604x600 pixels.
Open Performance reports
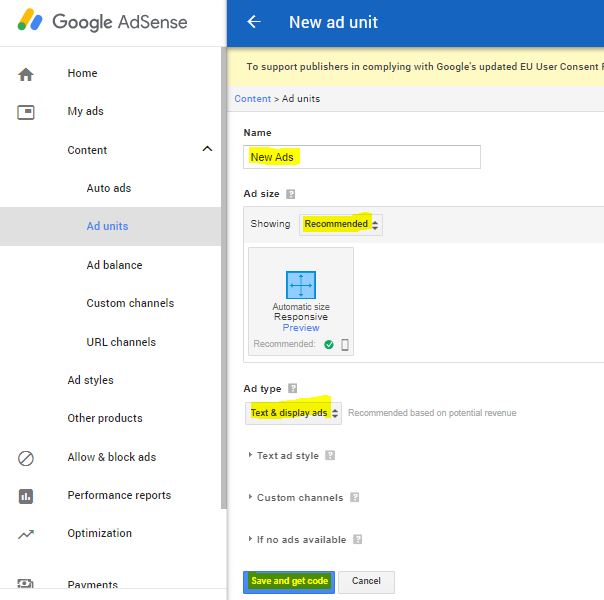119,495
